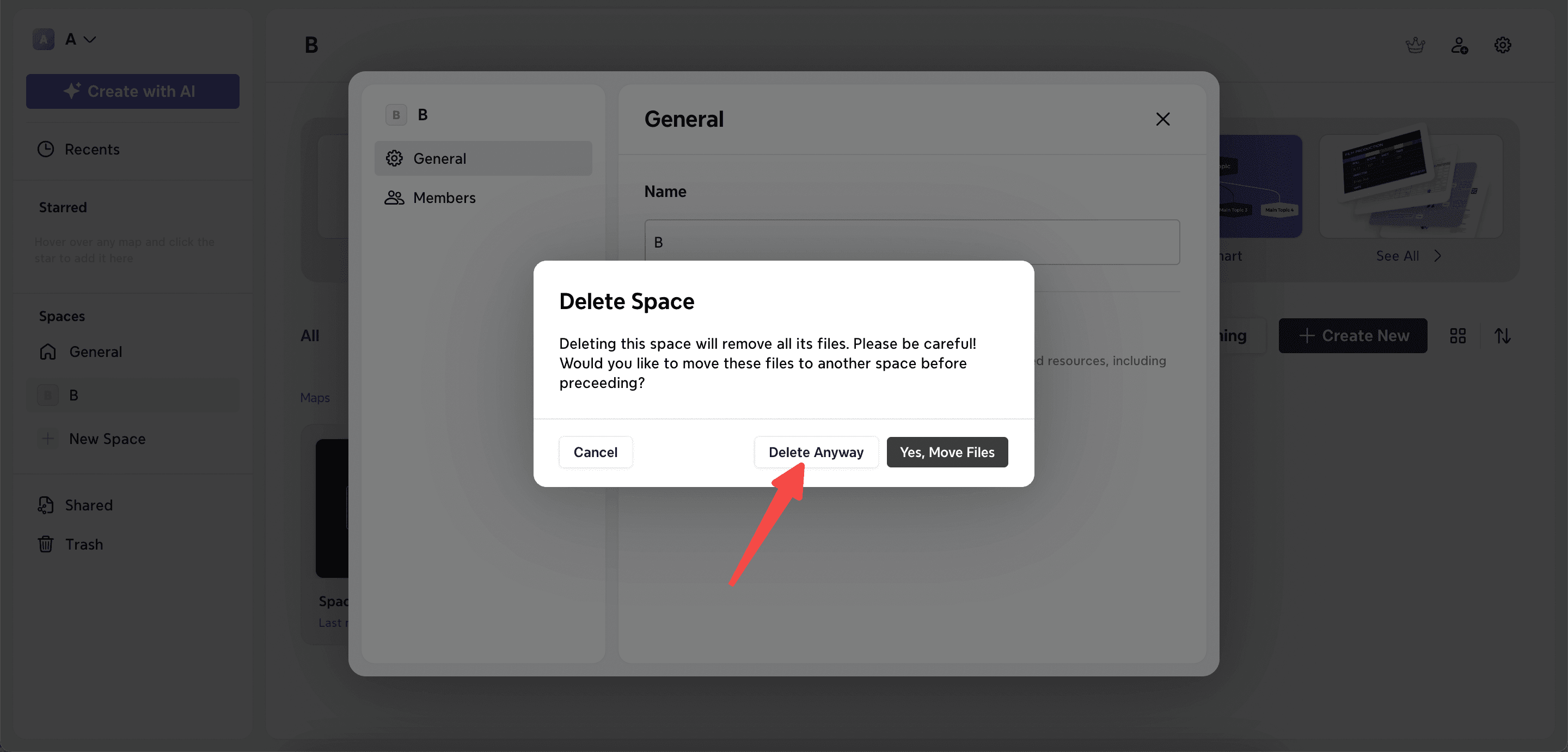Image resolution: width=1568 pixels, height=752 pixels.
Task: Click the Create New button
Action: point(1352,336)
